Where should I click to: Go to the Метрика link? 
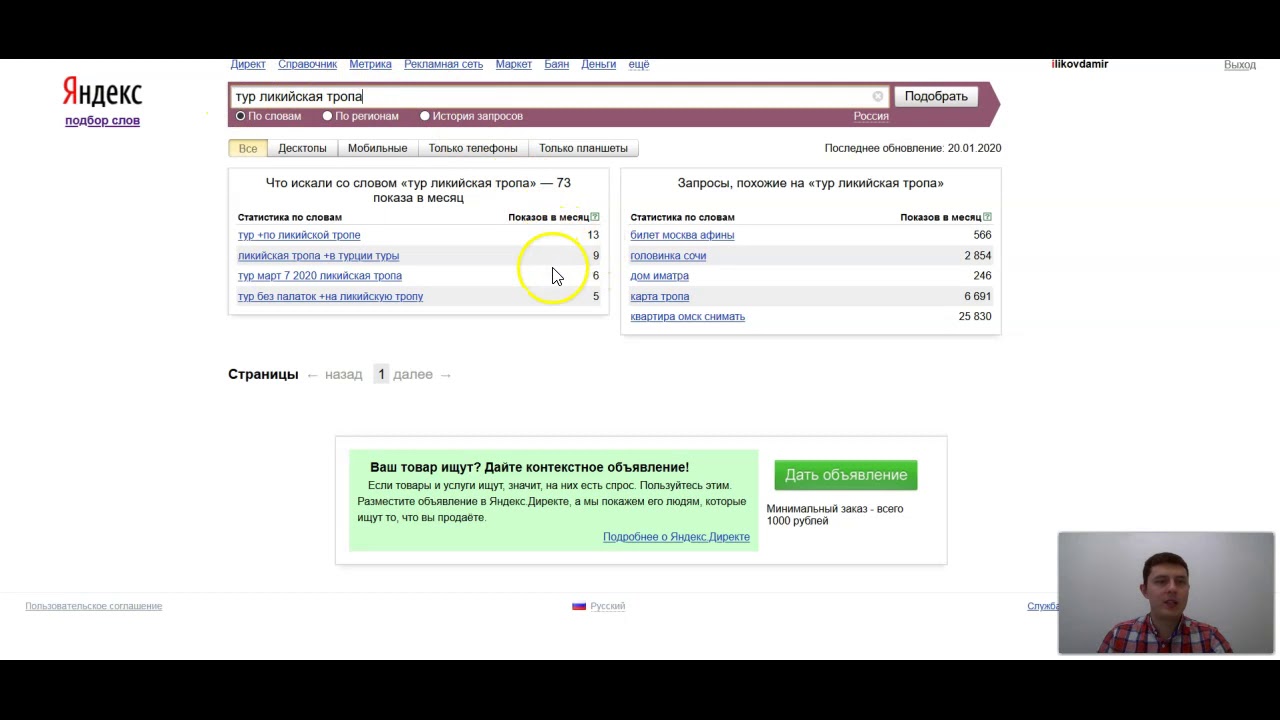click(370, 64)
